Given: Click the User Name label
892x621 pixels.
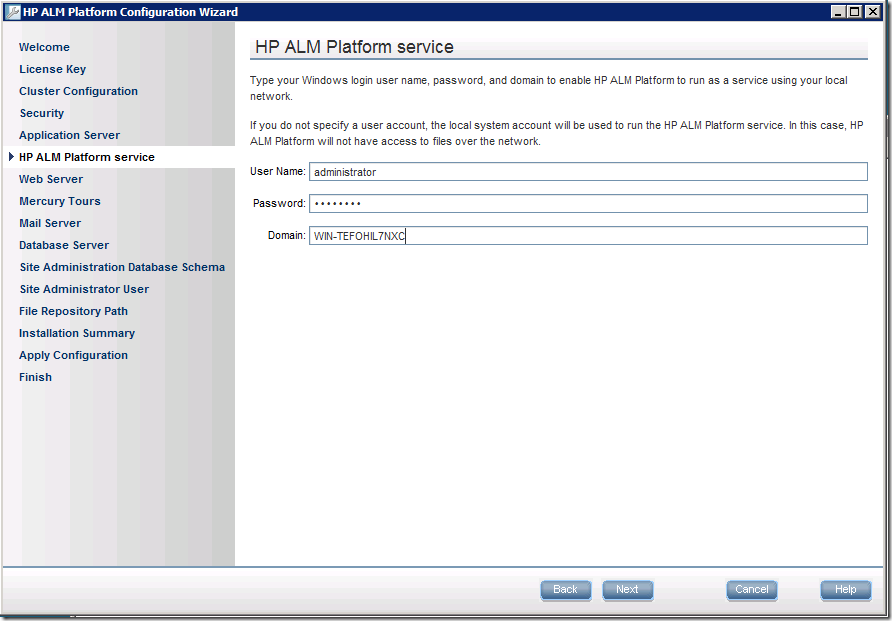Looking at the screenshot, I should (x=278, y=171).
